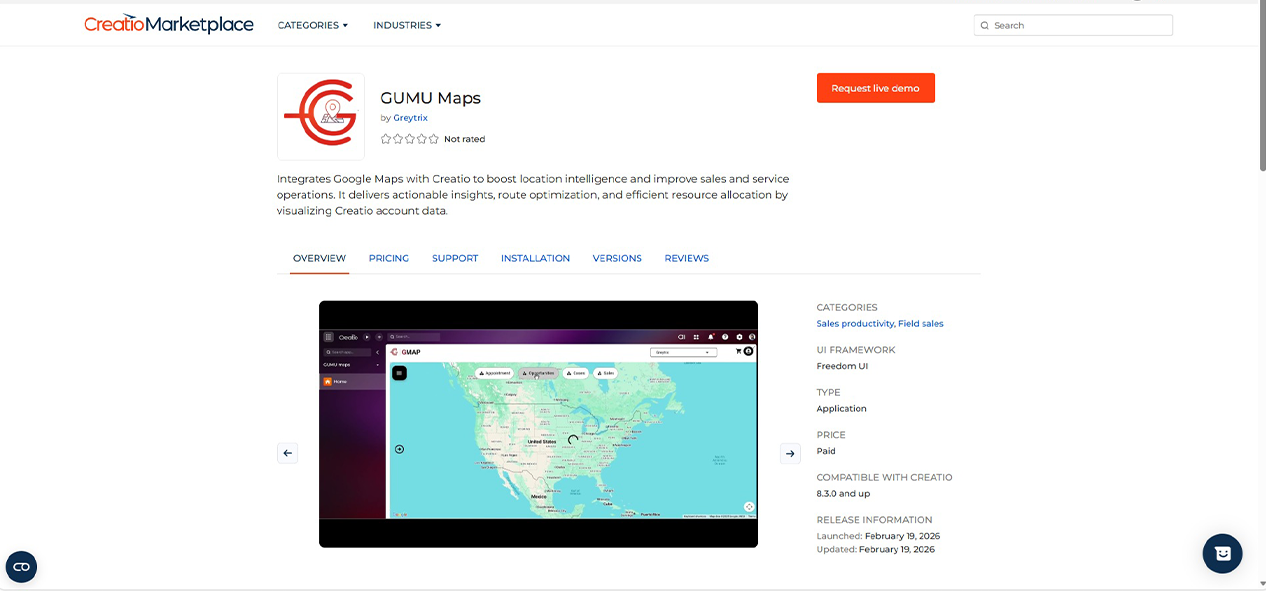Click the round CO badge icon

click(21, 567)
